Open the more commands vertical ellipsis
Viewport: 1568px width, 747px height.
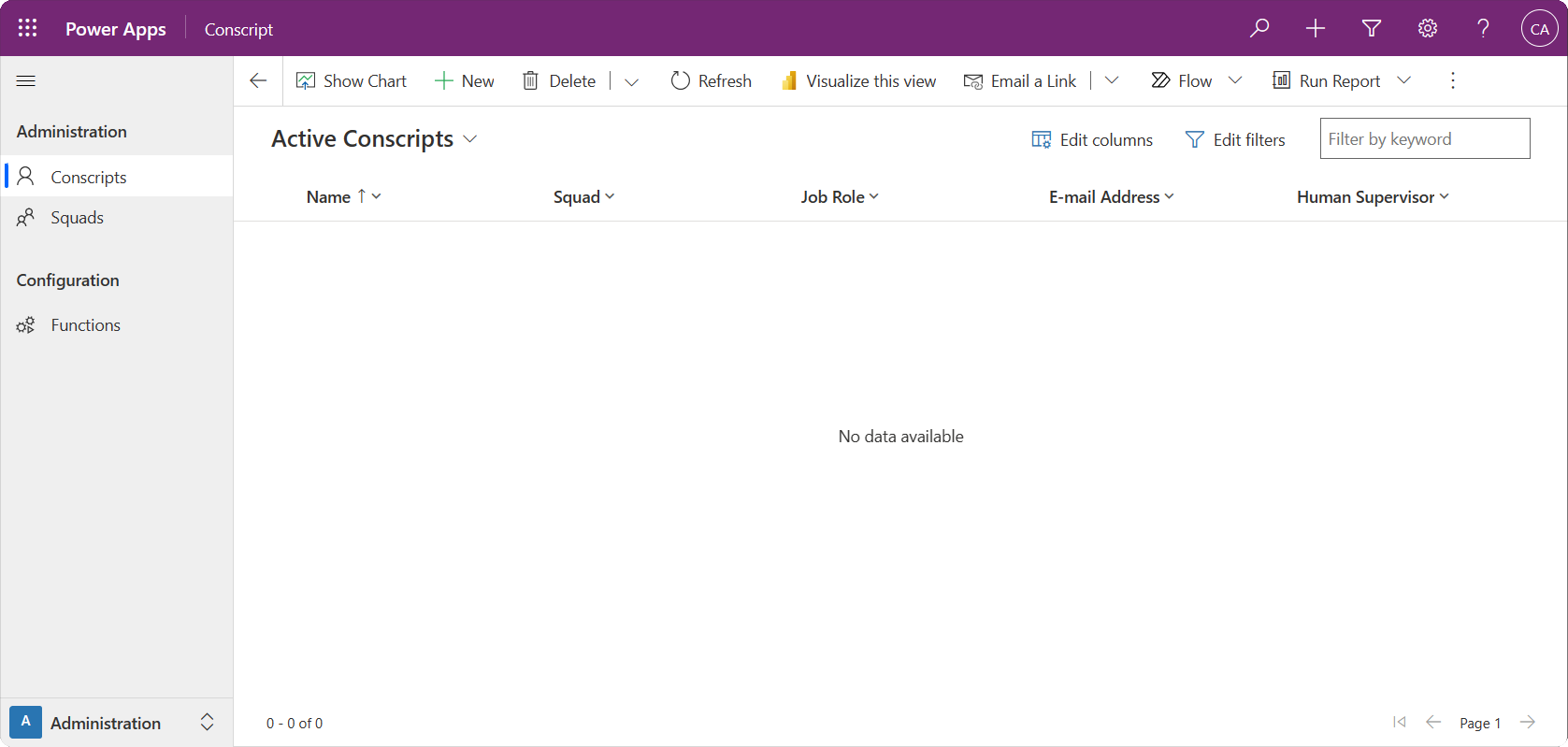1453,81
